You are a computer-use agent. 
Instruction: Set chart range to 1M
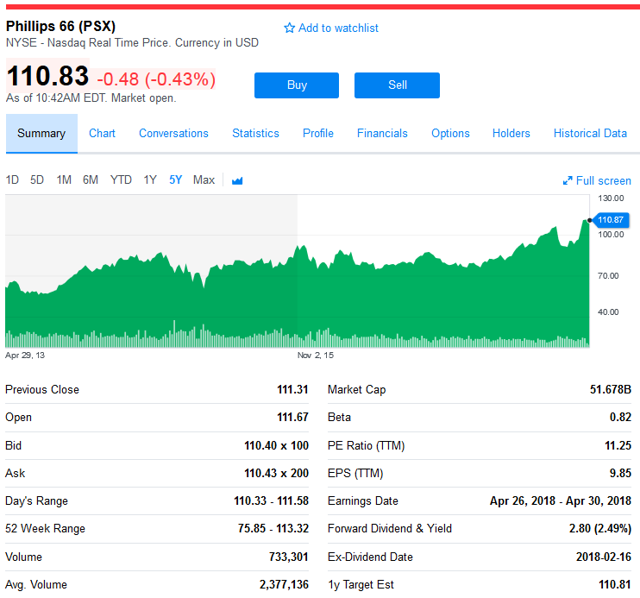point(64,180)
